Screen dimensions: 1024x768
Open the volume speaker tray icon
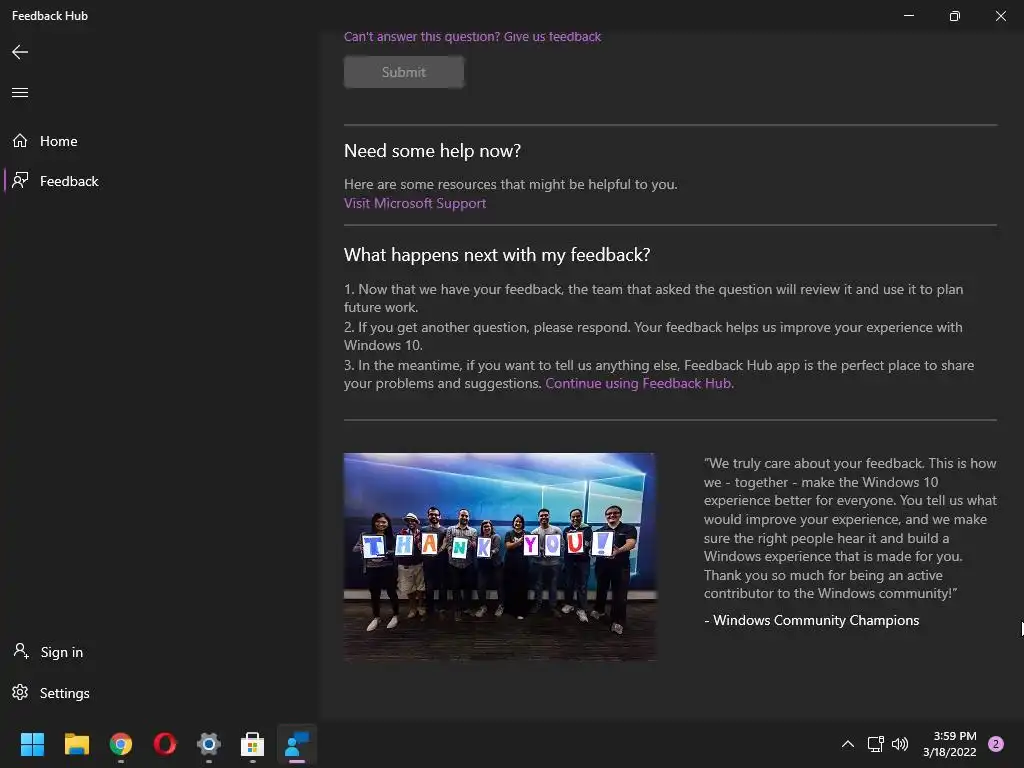(x=900, y=744)
